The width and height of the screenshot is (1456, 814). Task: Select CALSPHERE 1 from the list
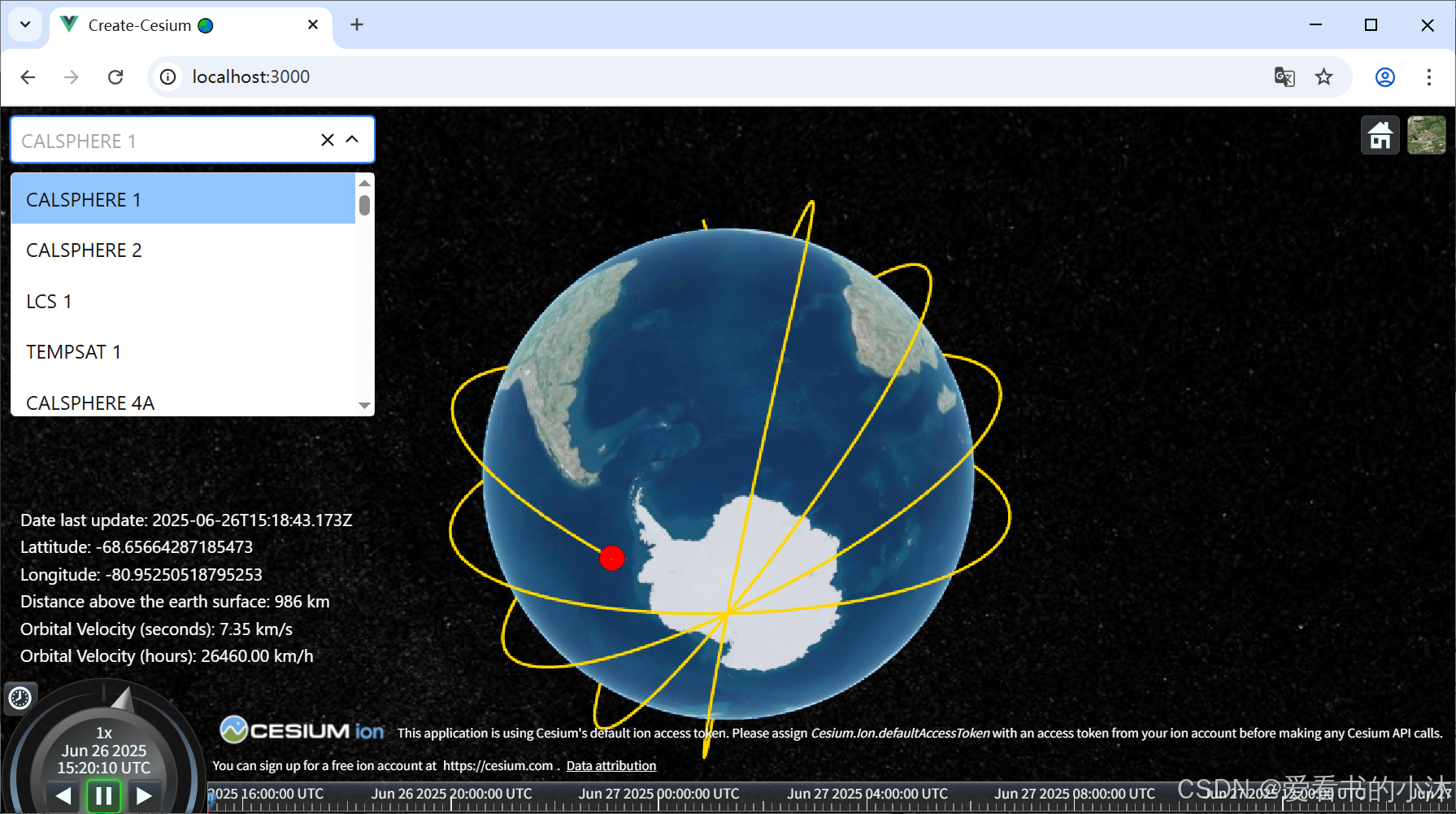184,199
